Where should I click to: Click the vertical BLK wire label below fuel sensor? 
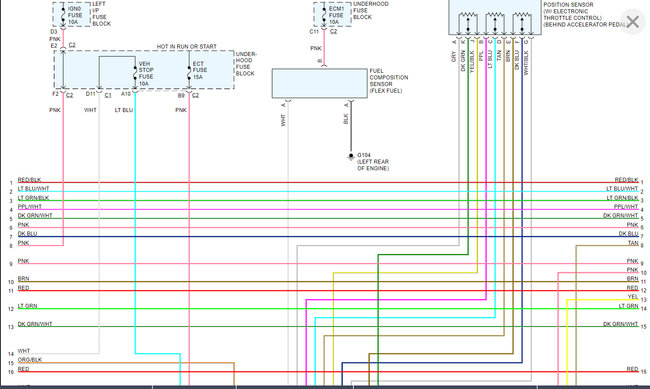pos(346,119)
